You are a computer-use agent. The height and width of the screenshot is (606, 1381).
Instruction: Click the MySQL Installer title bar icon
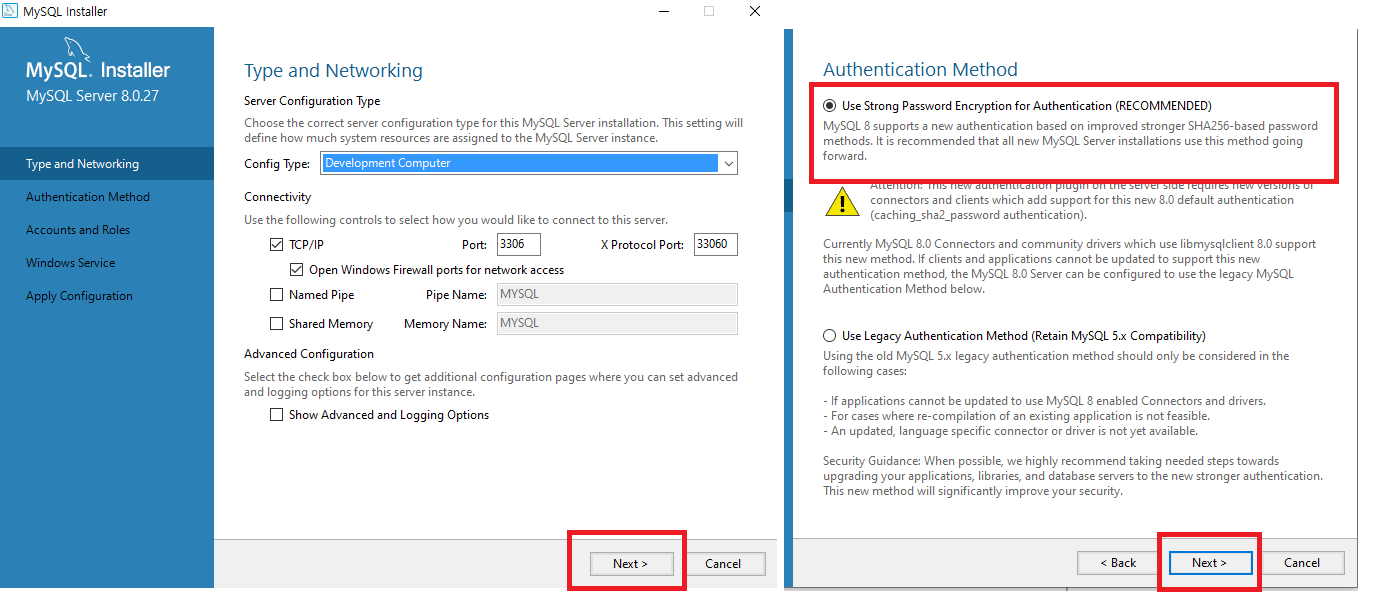click(10, 11)
